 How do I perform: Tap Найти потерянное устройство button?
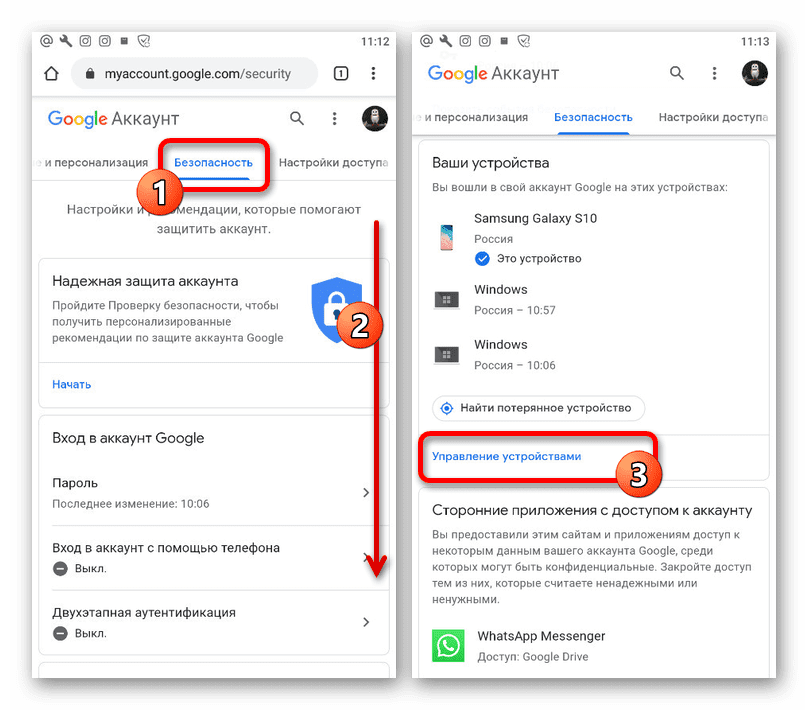pyautogui.click(x=538, y=408)
